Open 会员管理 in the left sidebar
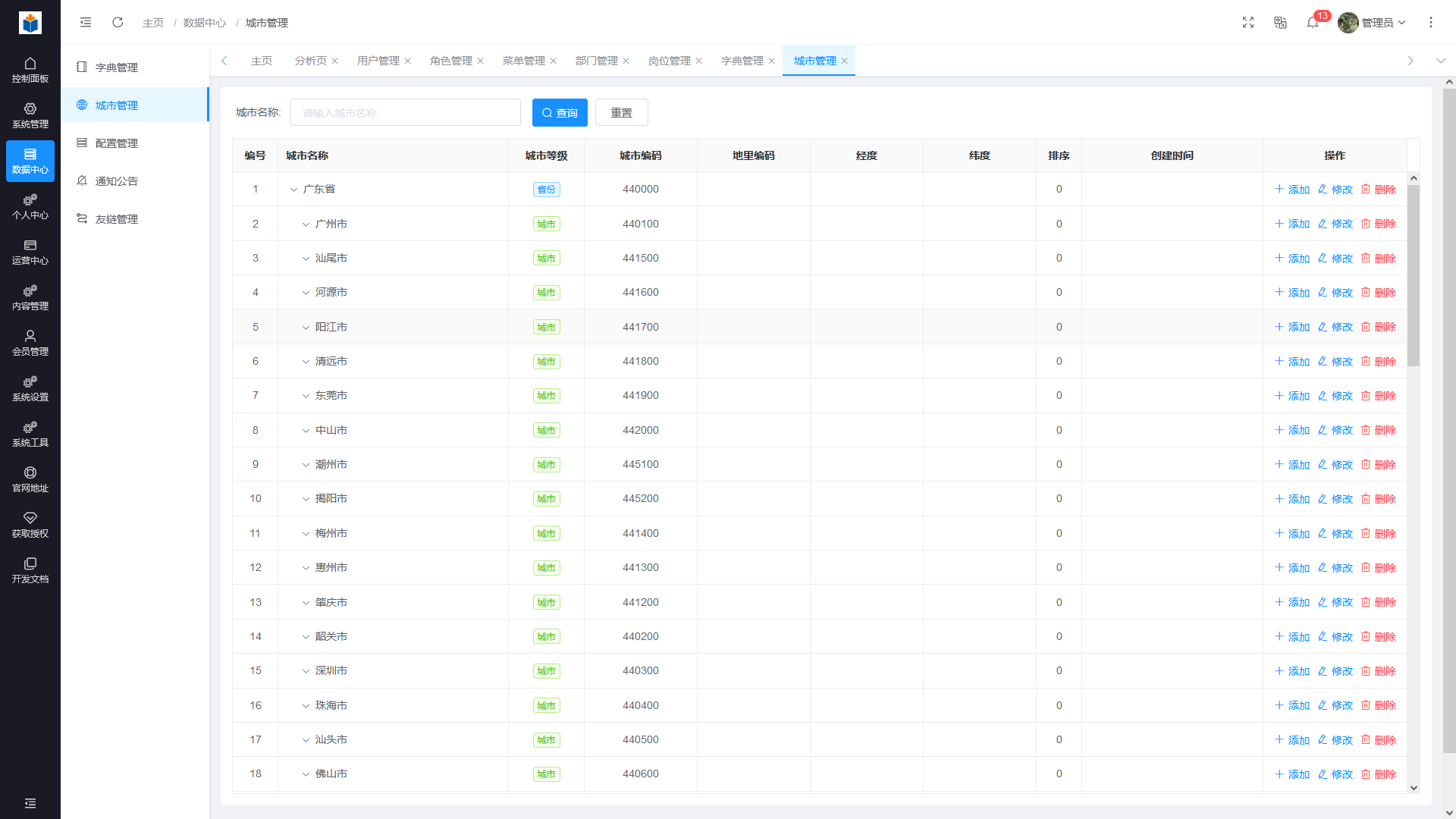Viewport: 1456px width, 819px height. pos(30,343)
